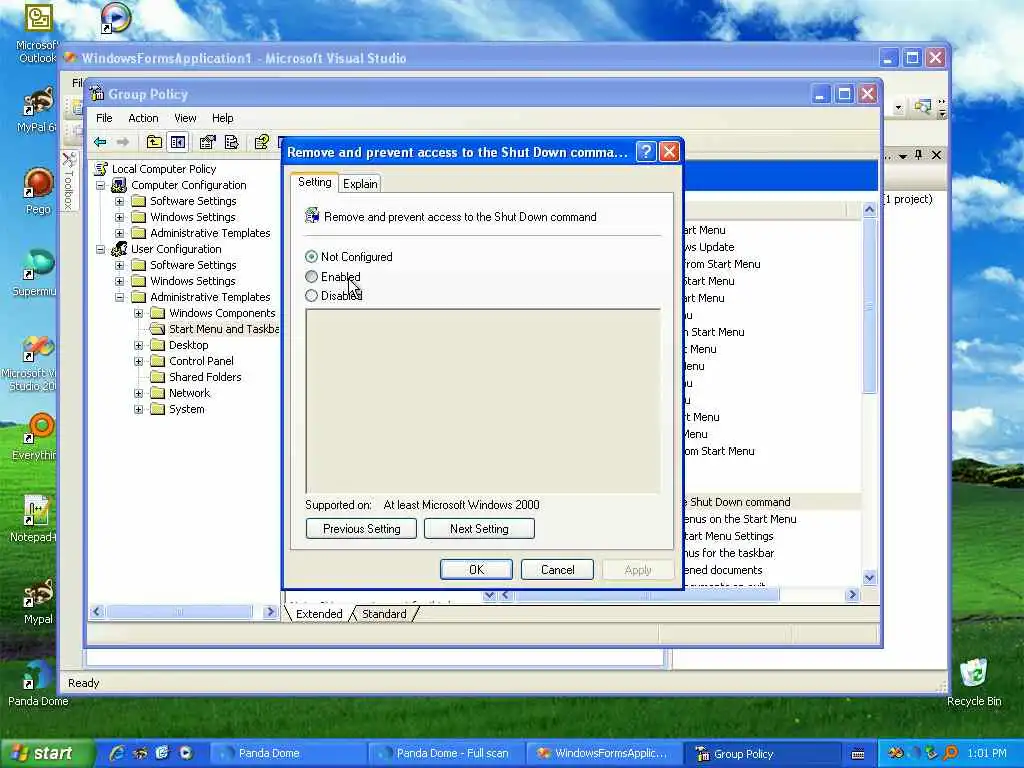Open WindowsFormsApplic... taskbar button
Screen dimensions: 1024x768
coord(603,753)
